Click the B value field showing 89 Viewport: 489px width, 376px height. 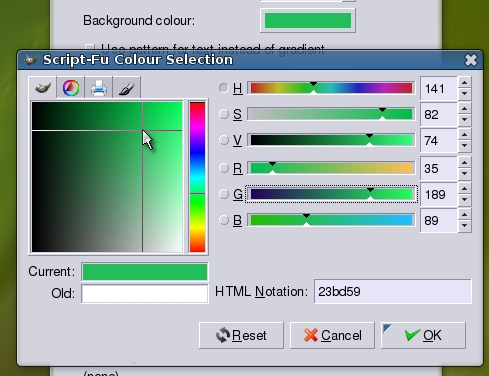point(439,220)
